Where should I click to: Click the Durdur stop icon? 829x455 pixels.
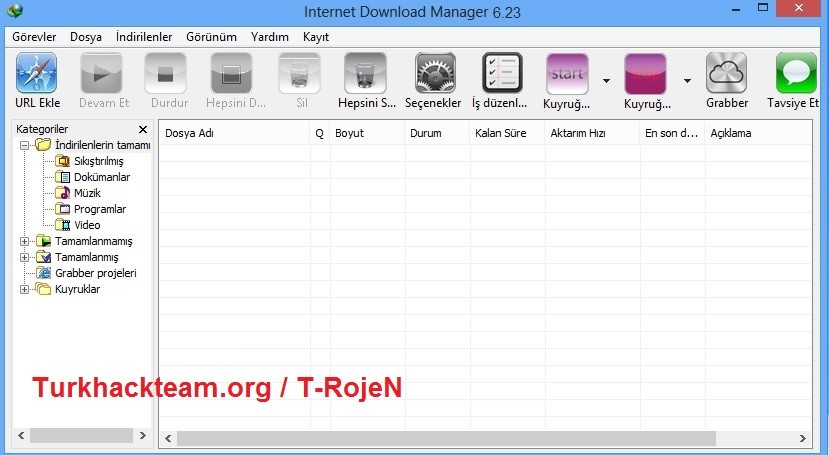point(165,73)
